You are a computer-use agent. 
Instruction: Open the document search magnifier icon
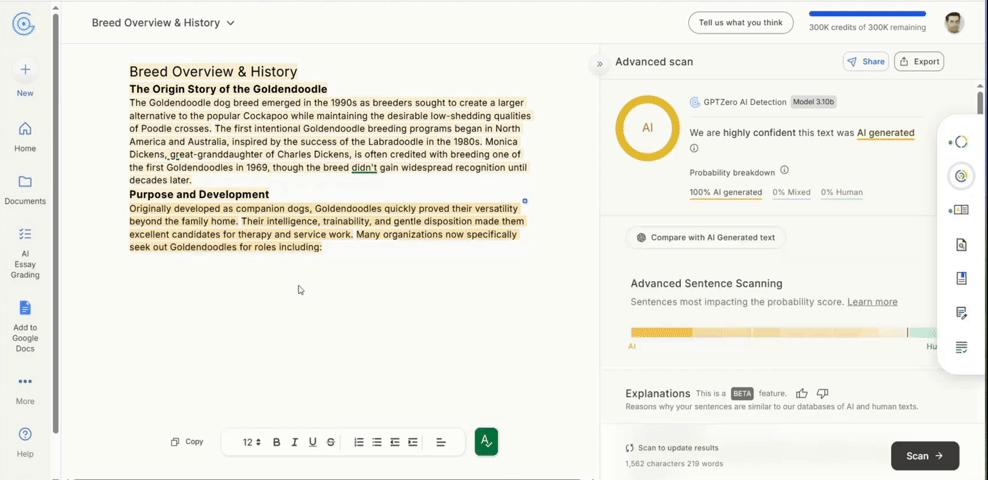(961, 244)
